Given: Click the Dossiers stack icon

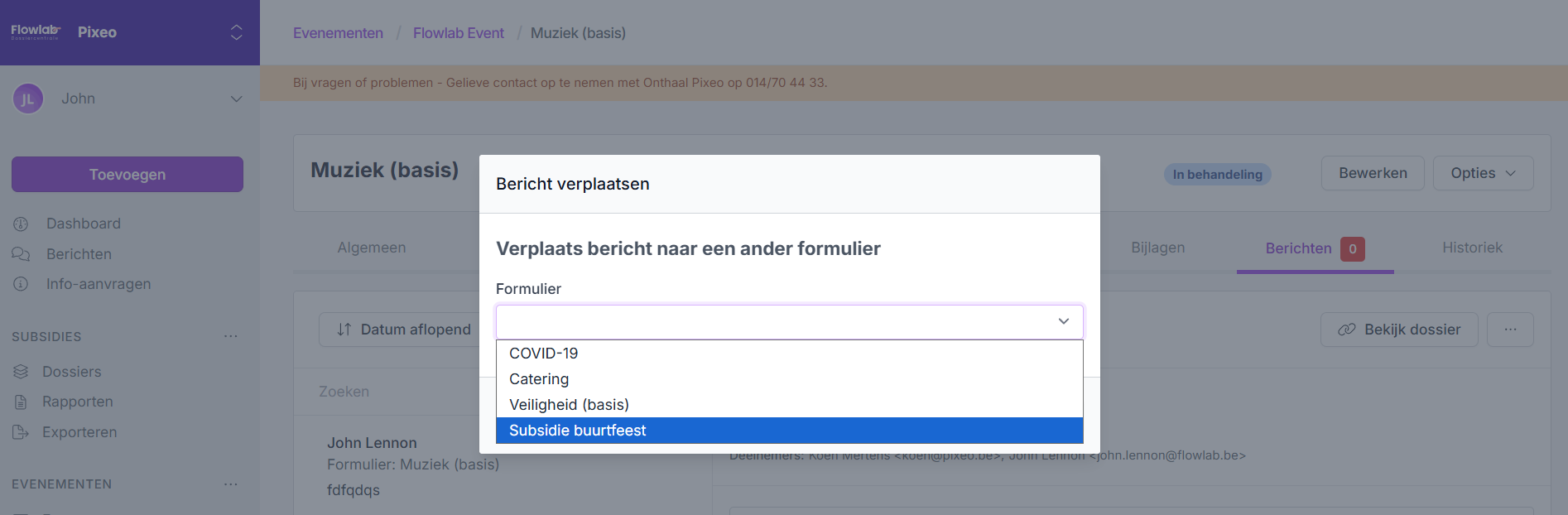Looking at the screenshot, I should (21, 372).
